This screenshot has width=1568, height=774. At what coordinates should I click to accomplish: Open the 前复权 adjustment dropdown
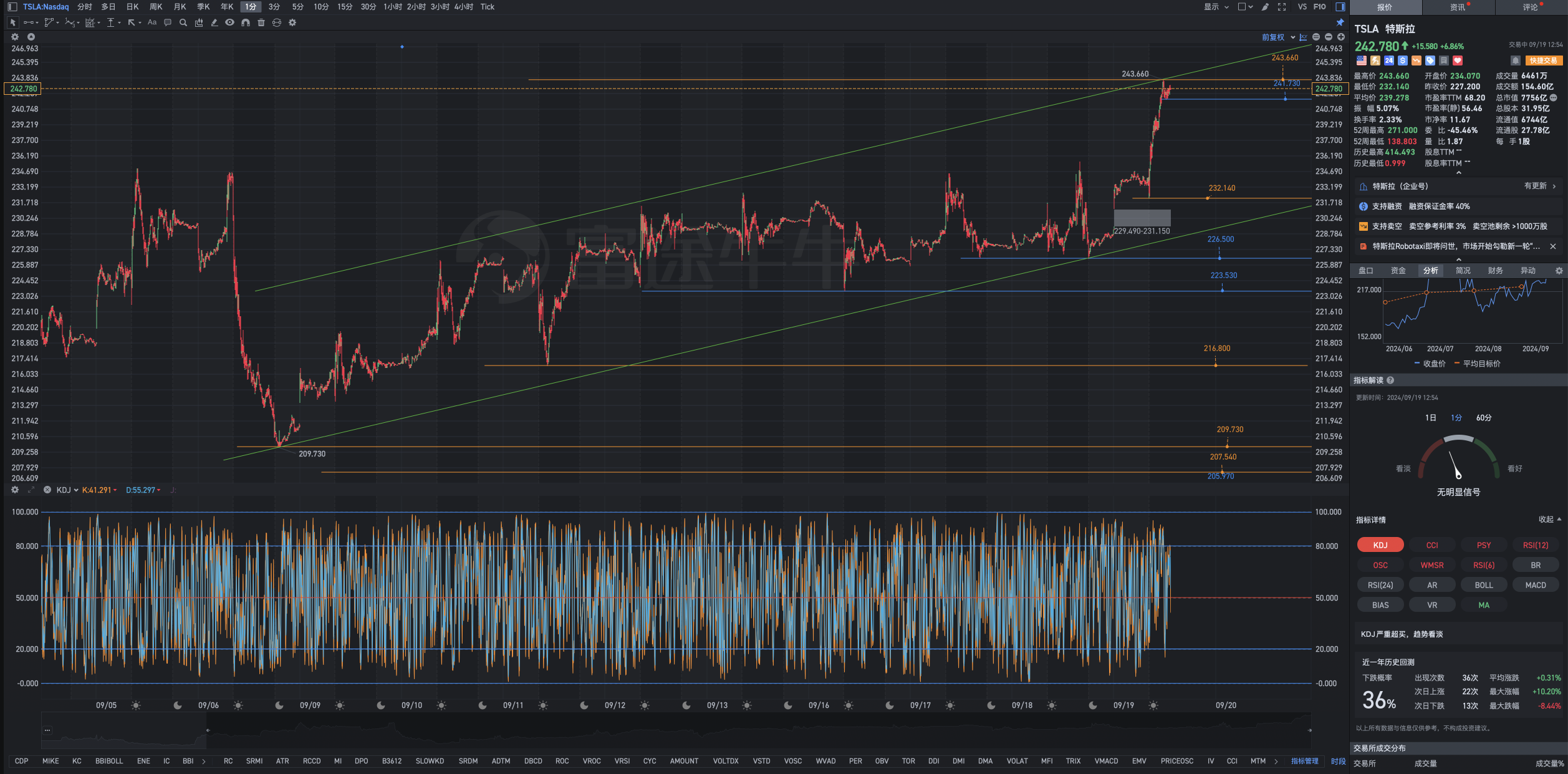1278,37
